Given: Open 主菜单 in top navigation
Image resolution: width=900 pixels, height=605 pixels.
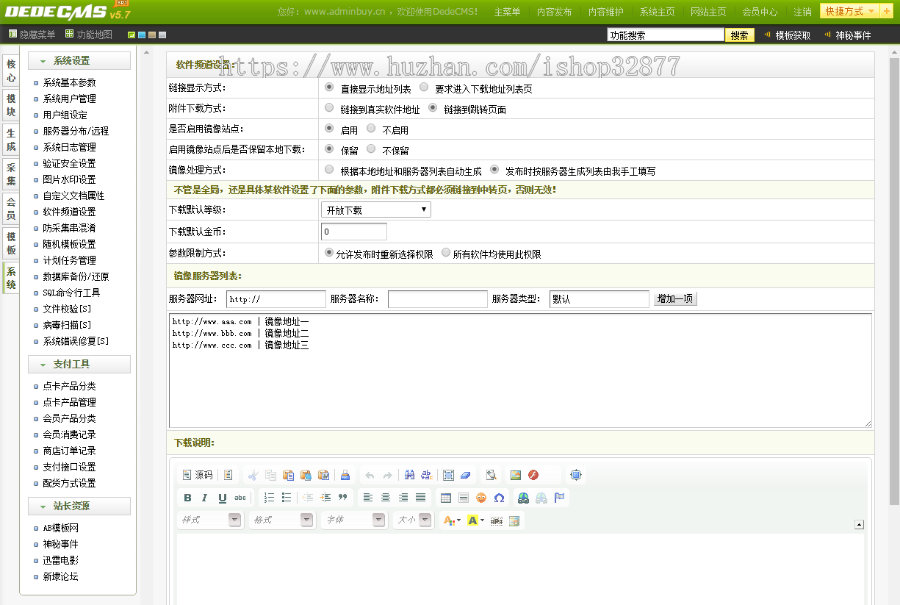Looking at the screenshot, I should [507, 11].
